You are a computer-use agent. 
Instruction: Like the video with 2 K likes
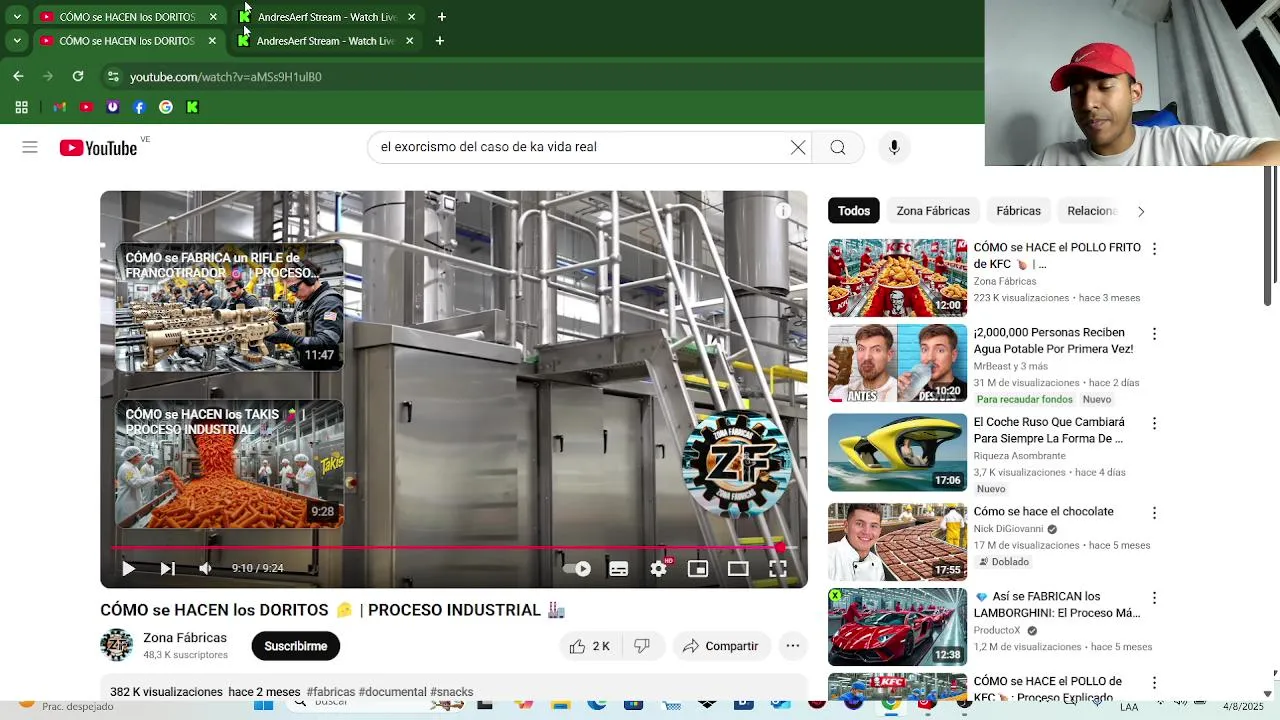(x=590, y=646)
